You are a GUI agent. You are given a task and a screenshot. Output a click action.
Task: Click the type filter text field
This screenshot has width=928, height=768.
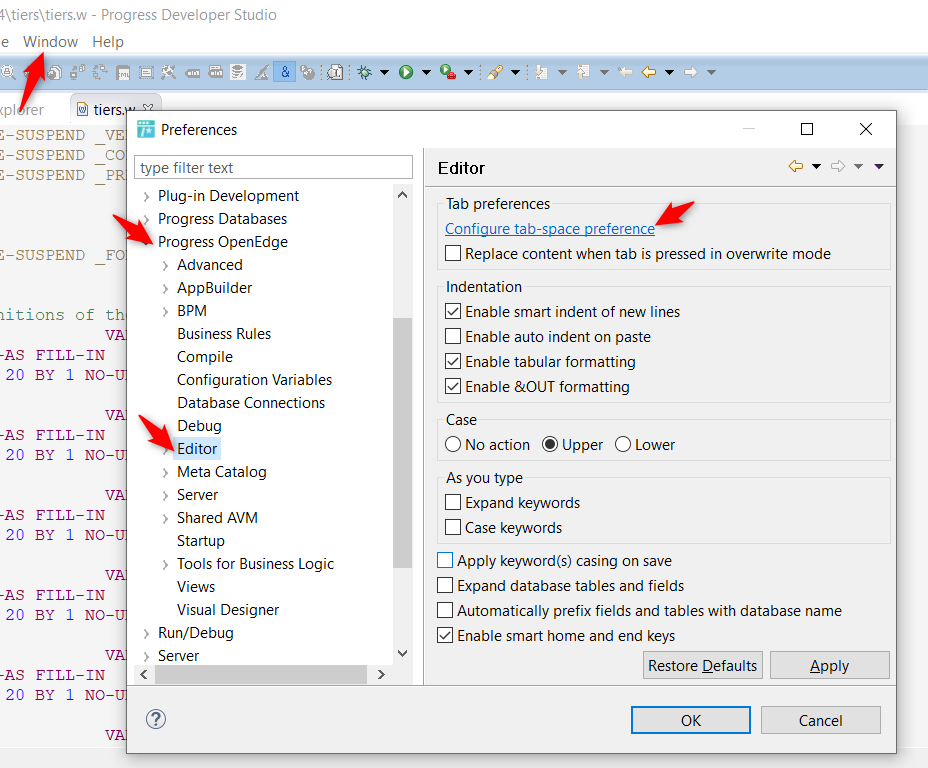(273, 168)
